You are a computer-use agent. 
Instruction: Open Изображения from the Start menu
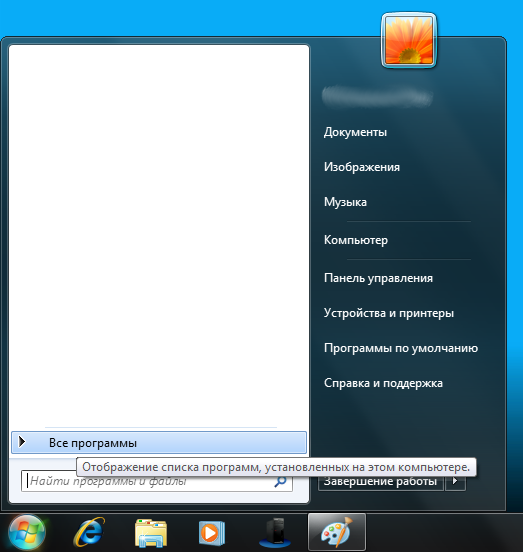coord(362,167)
